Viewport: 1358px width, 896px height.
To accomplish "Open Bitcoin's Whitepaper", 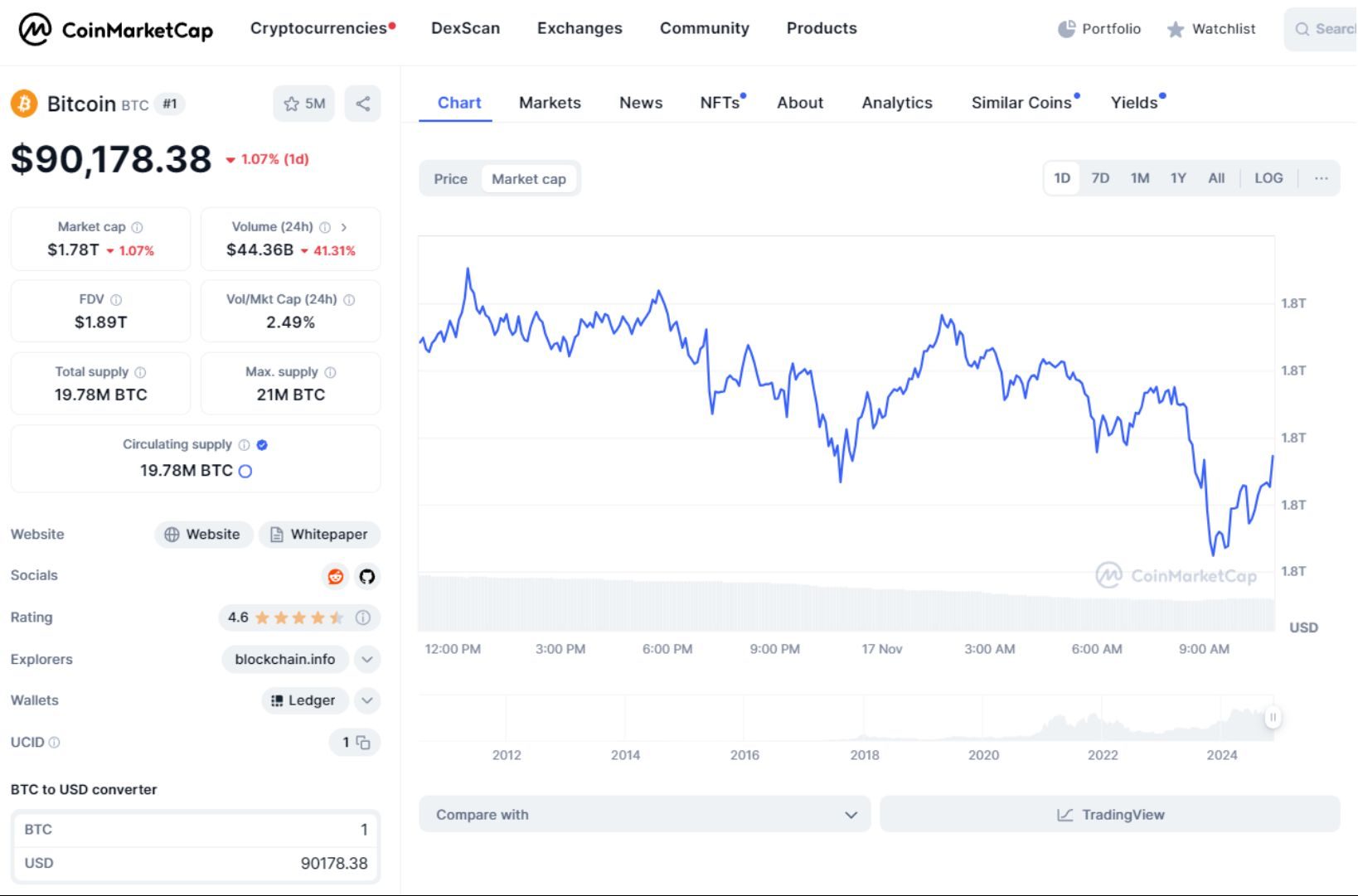I will click(319, 534).
